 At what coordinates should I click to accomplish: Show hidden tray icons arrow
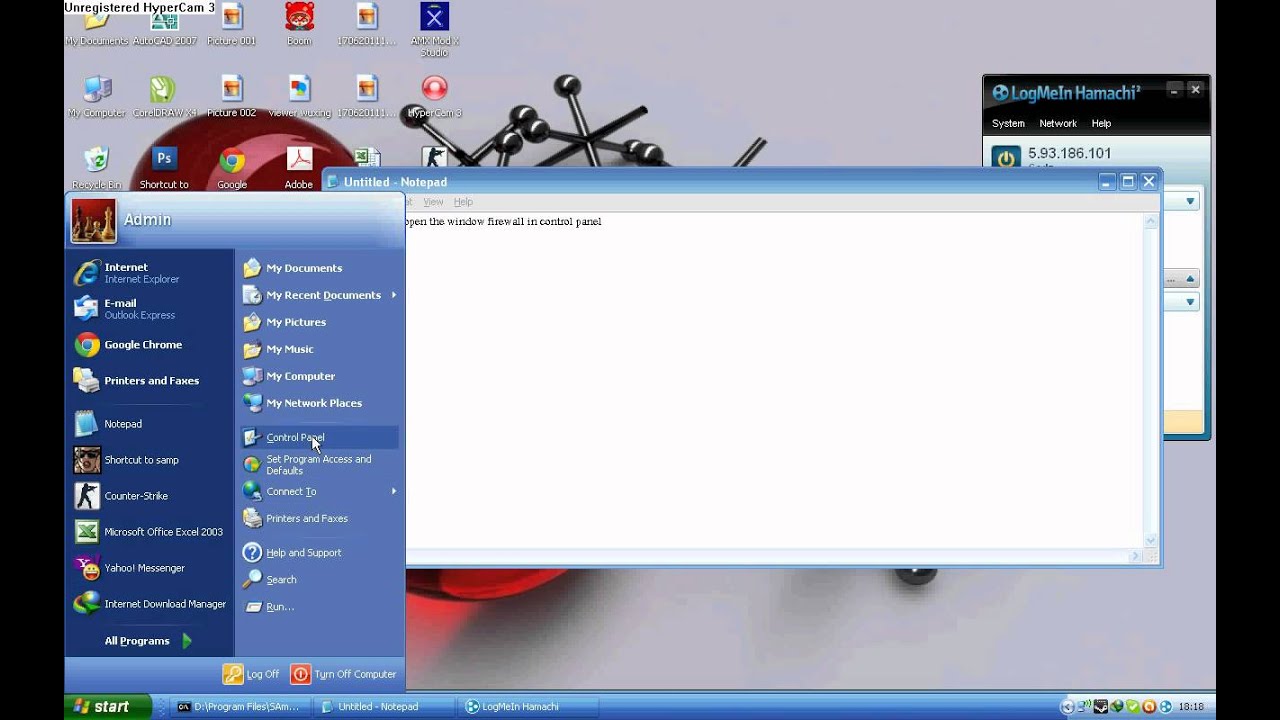coord(1068,707)
